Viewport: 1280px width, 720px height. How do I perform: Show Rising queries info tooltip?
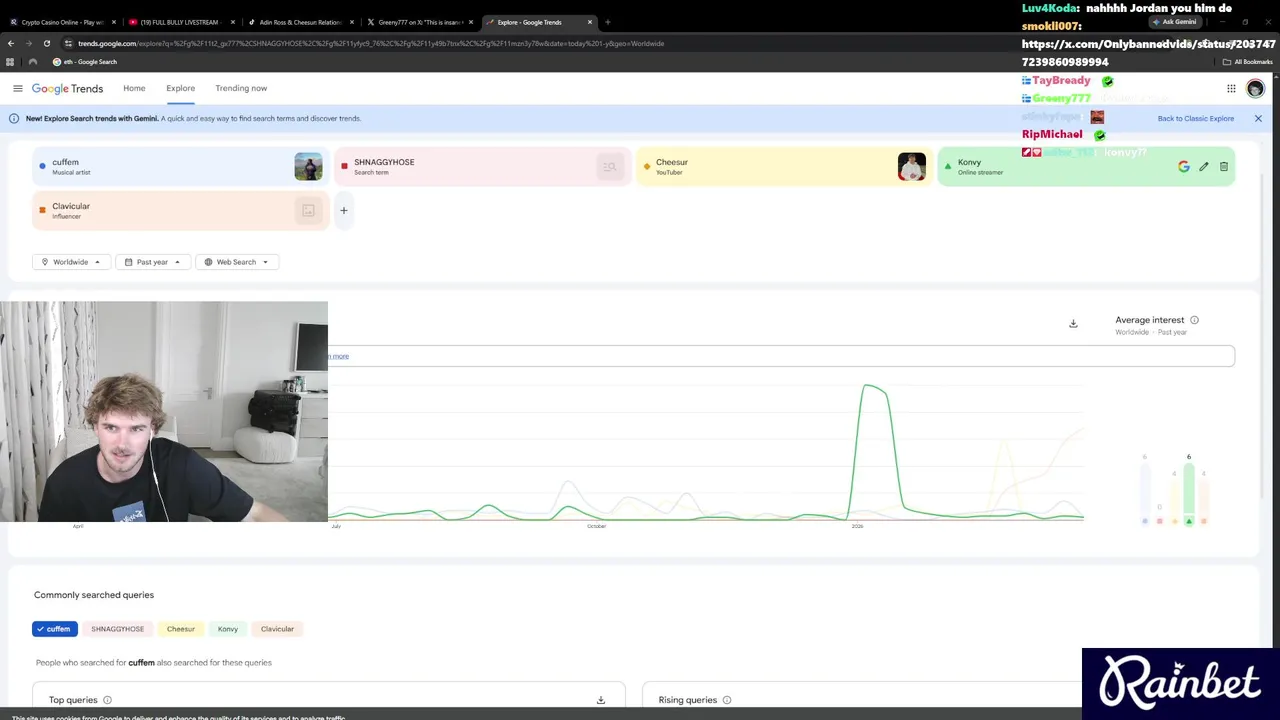pyautogui.click(x=727, y=700)
